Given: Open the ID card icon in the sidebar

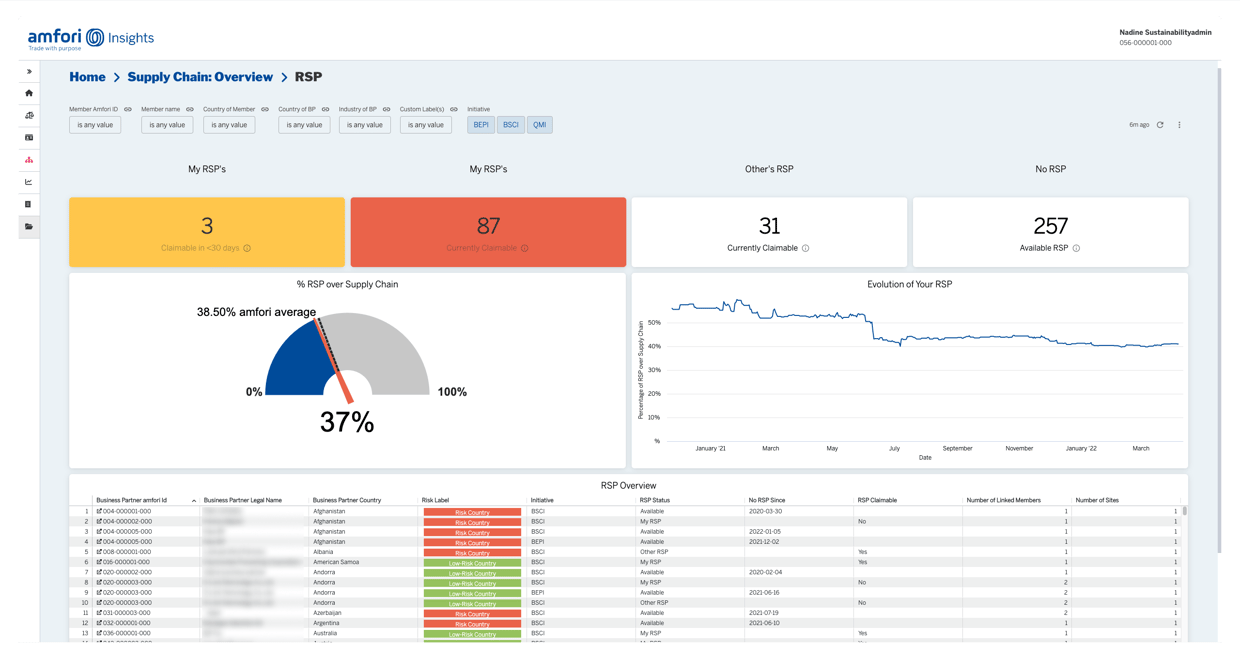Looking at the screenshot, I should (29, 136).
